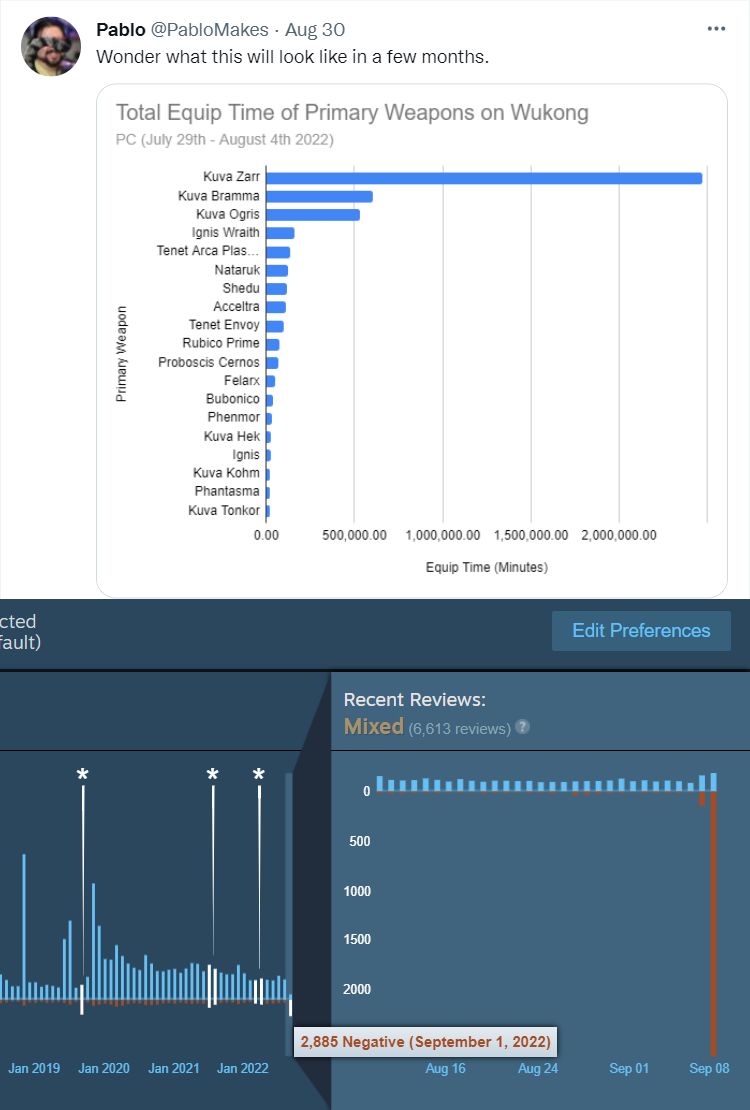Click the help question mark beside review count
The image size is (750, 1110).
pyautogui.click(x=522, y=727)
